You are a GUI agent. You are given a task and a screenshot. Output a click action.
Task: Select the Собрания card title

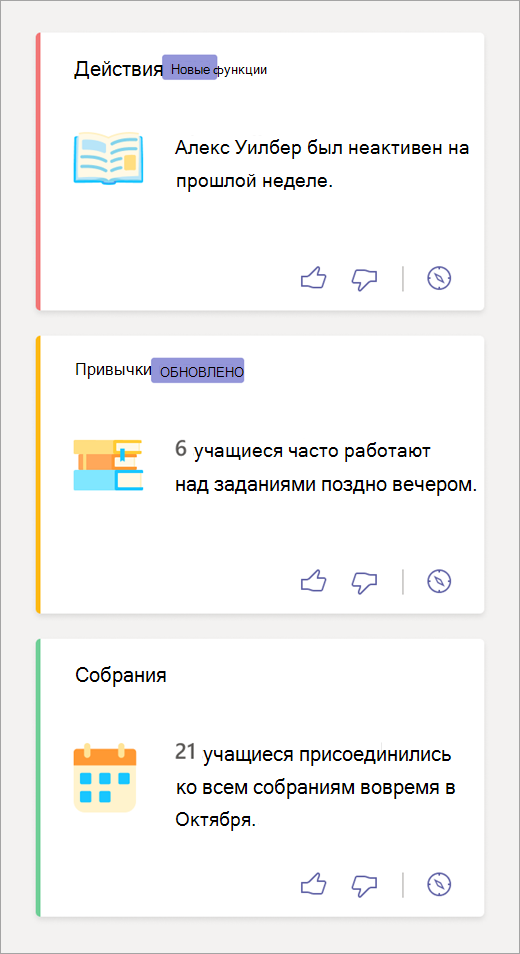pos(121,675)
